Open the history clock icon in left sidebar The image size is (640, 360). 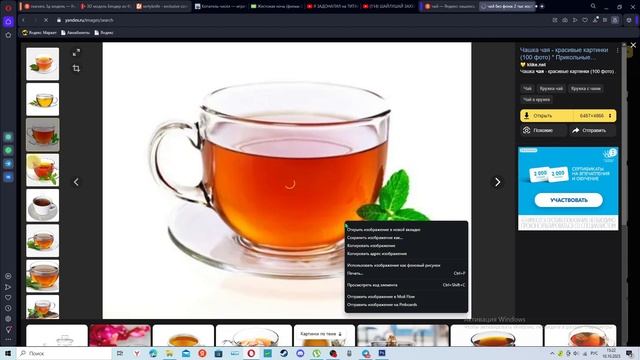click(x=8, y=308)
